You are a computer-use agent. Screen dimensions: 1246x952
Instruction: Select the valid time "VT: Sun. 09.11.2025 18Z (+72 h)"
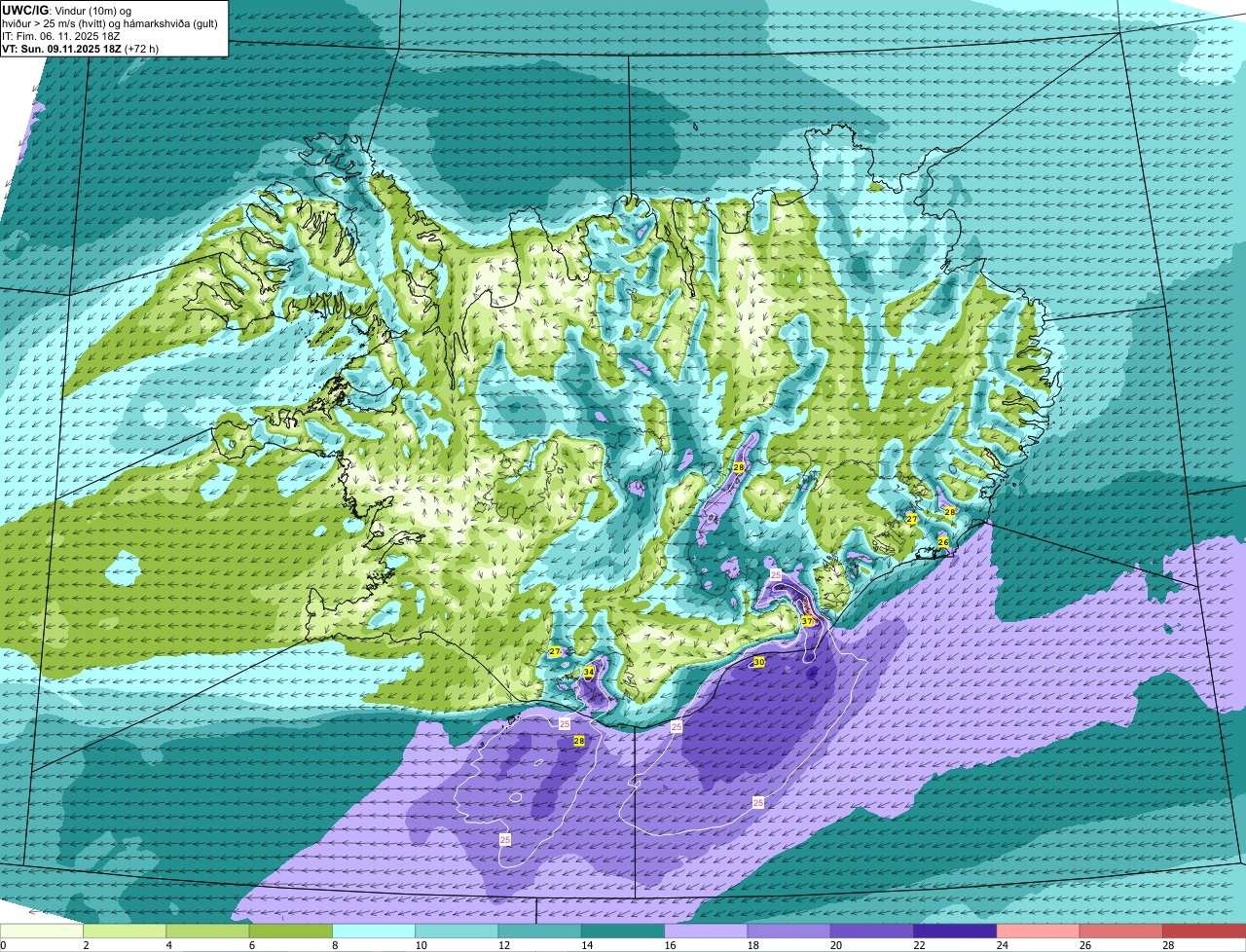81,49
